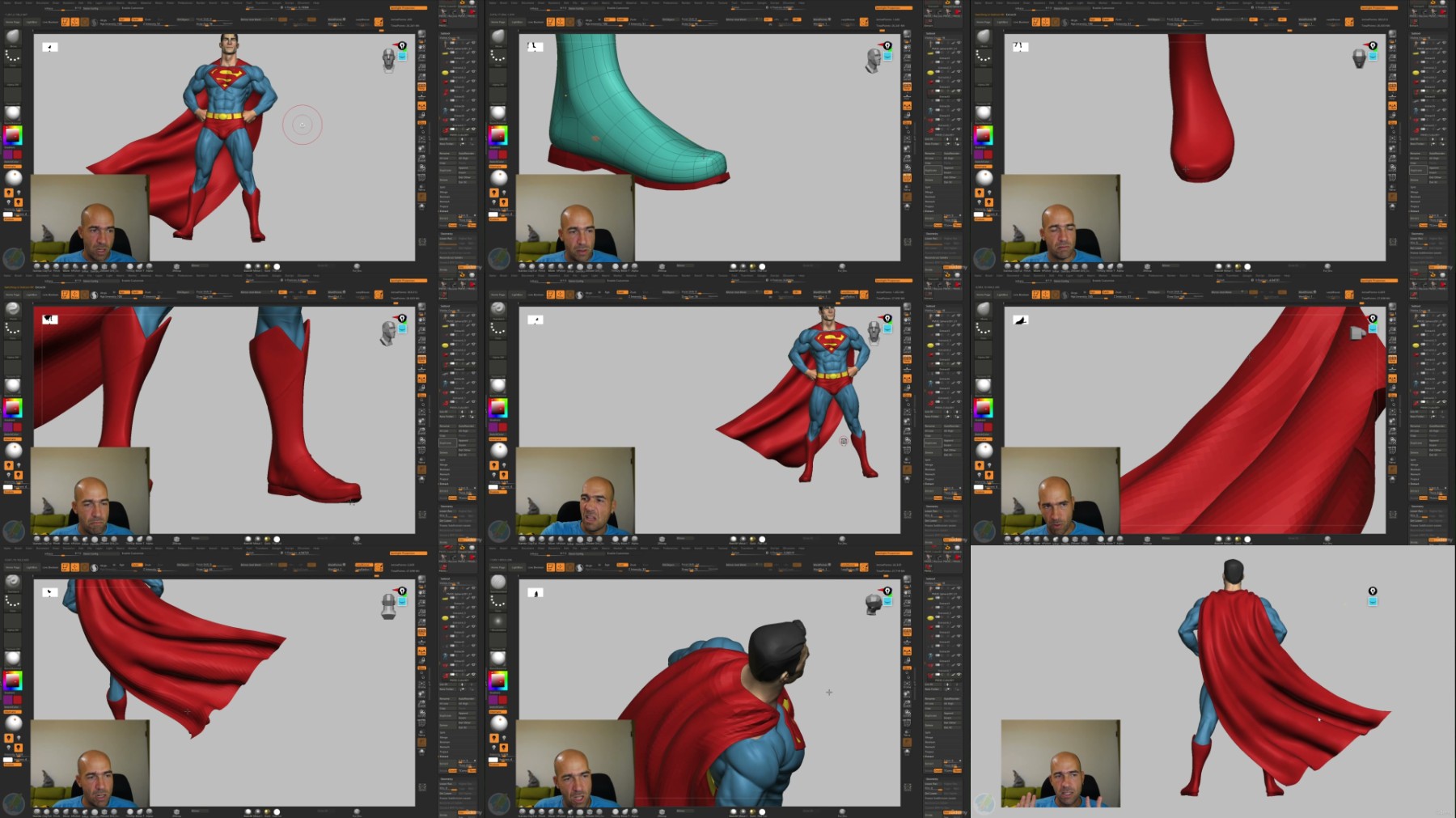Click Persp icon in the teal boot panel
Image resolution: width=1456 pixels, height=818 pixels.
[x=907, y=87]
